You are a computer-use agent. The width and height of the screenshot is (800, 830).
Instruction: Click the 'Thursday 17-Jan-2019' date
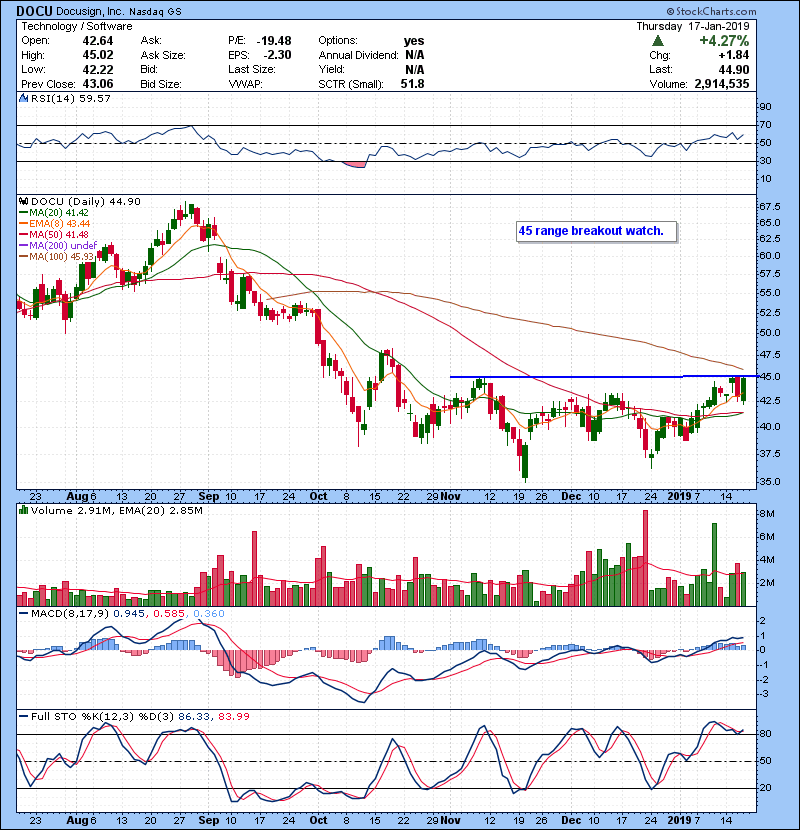pyautogui.click(x=693, y=26)
